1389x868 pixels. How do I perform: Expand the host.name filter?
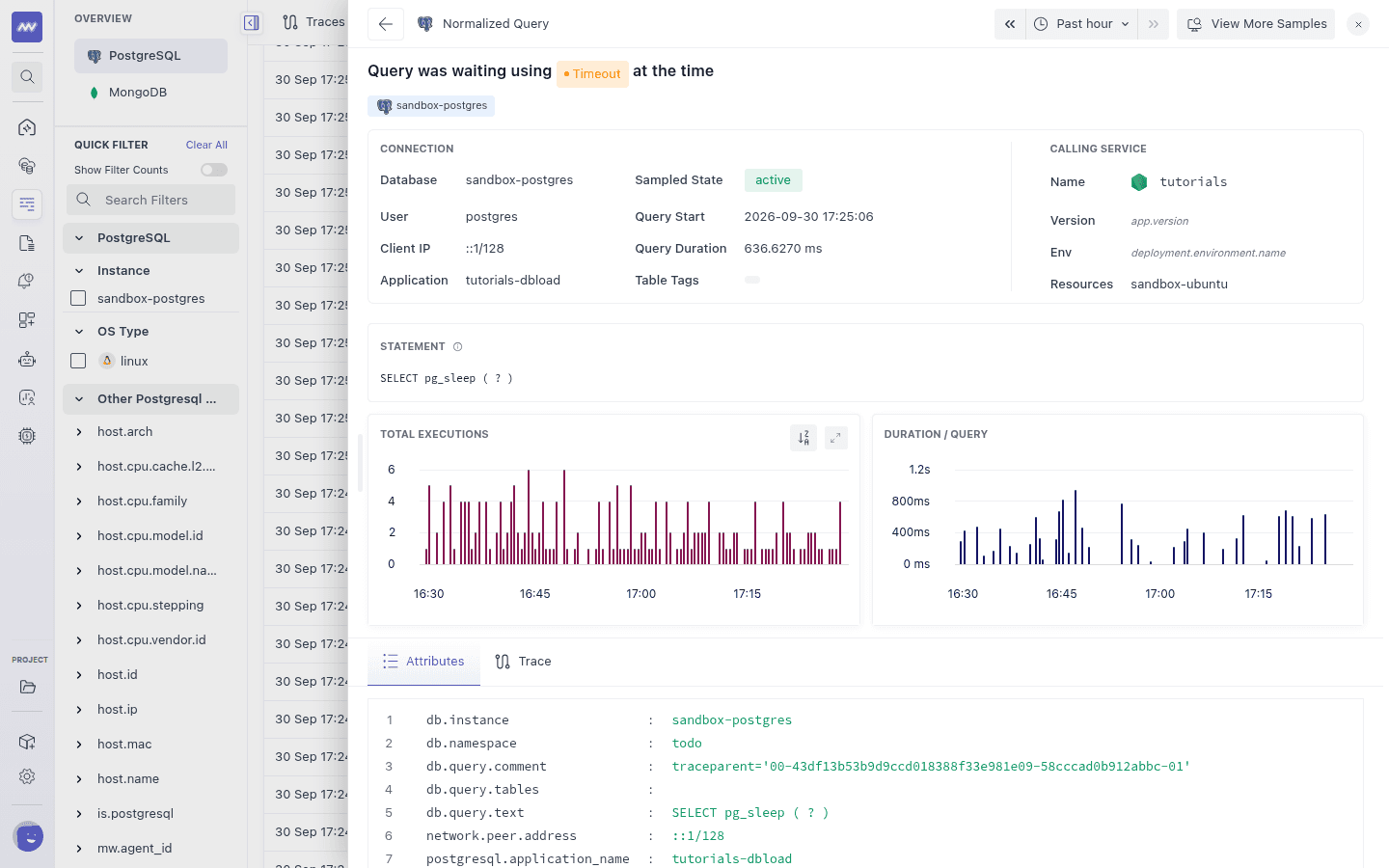coord(79,779)
